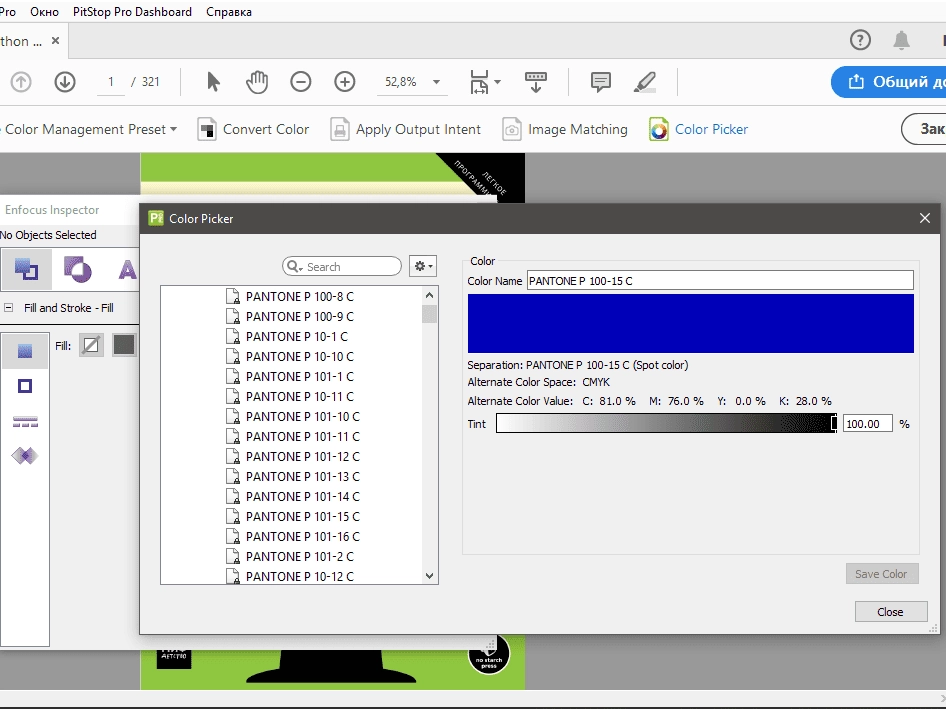Screen dimensions: 946x710
Task: Set Fill to solid color swatch
Action: click(124, 345)
